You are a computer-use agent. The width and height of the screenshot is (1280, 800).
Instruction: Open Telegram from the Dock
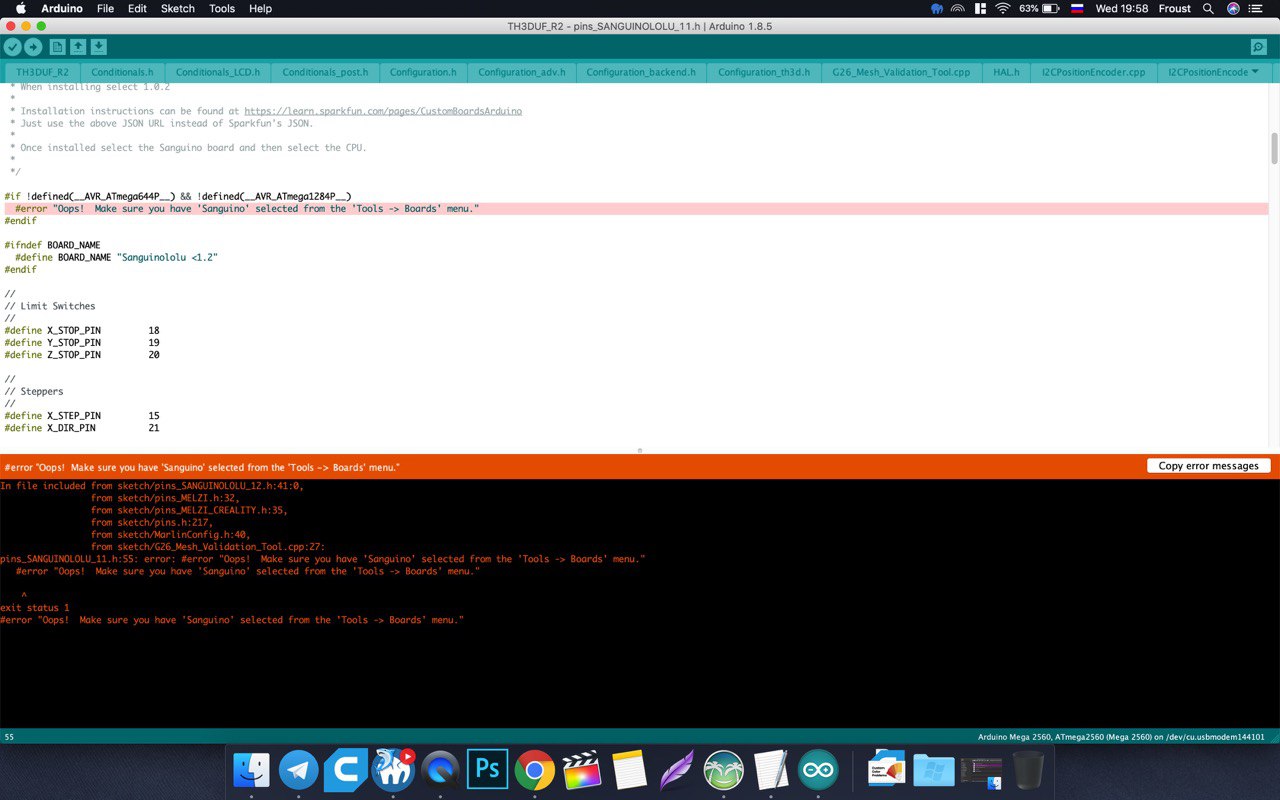(x=299, y=770)
